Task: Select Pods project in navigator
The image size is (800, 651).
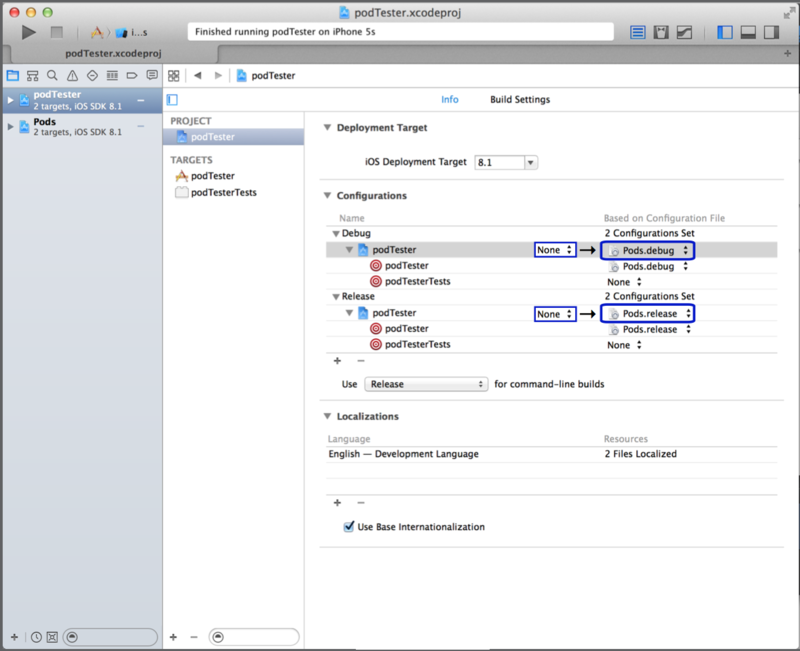Action: click(83, 126)
